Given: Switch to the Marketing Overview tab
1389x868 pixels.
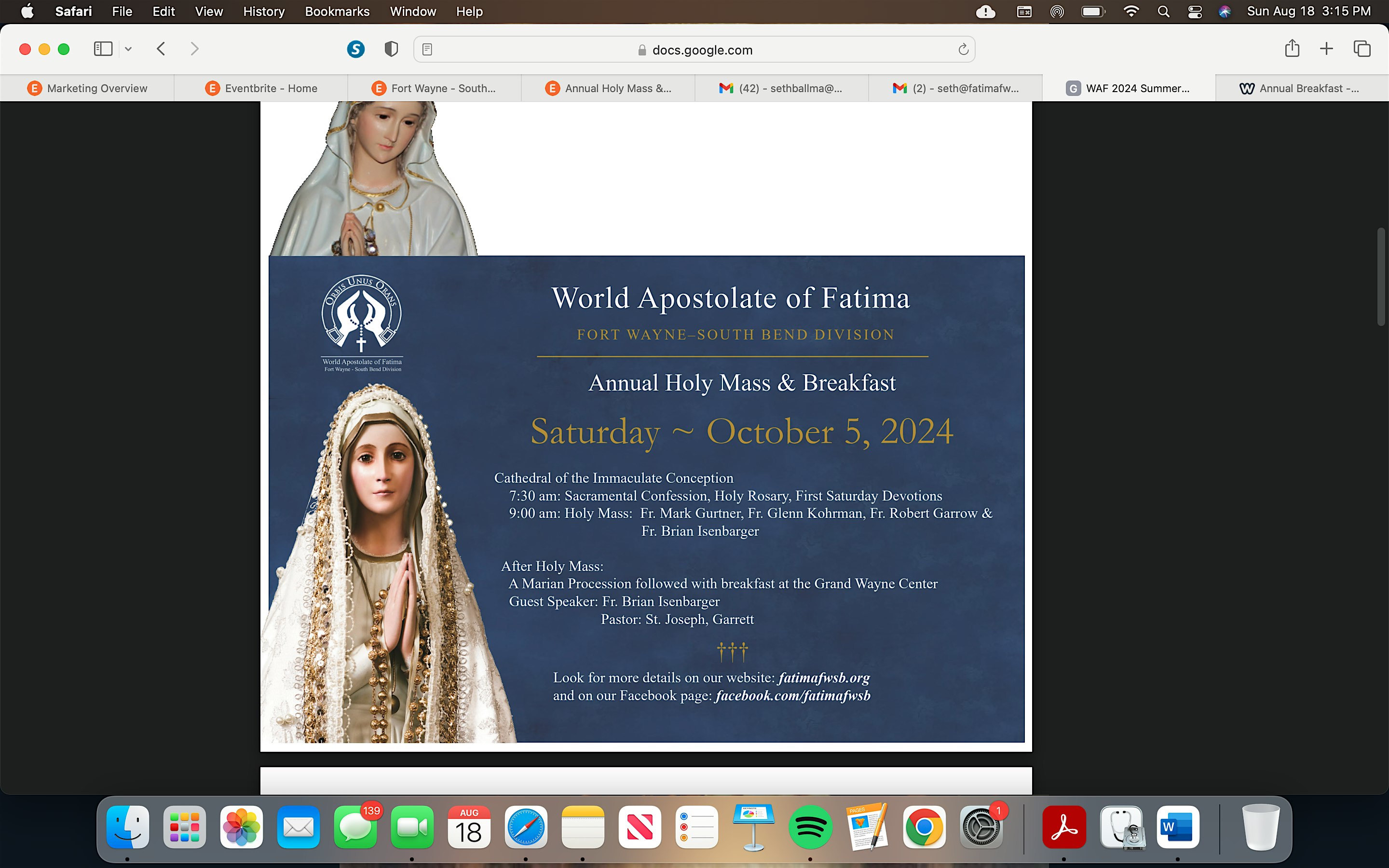Looking at the screenshot, I should [x=87, y=88].
